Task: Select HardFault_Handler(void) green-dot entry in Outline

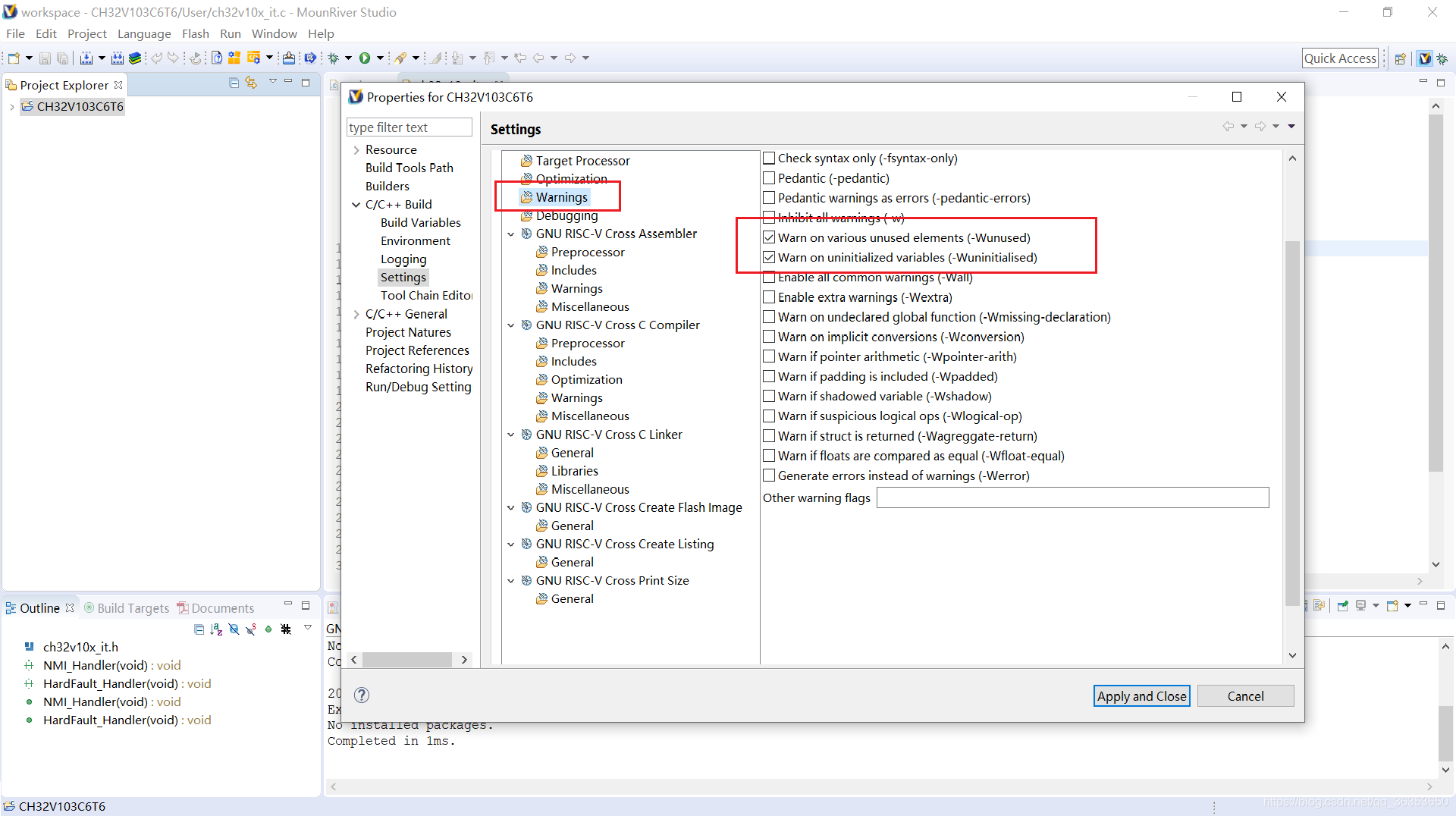Action: pyautogui.click(x=127, y=720)
